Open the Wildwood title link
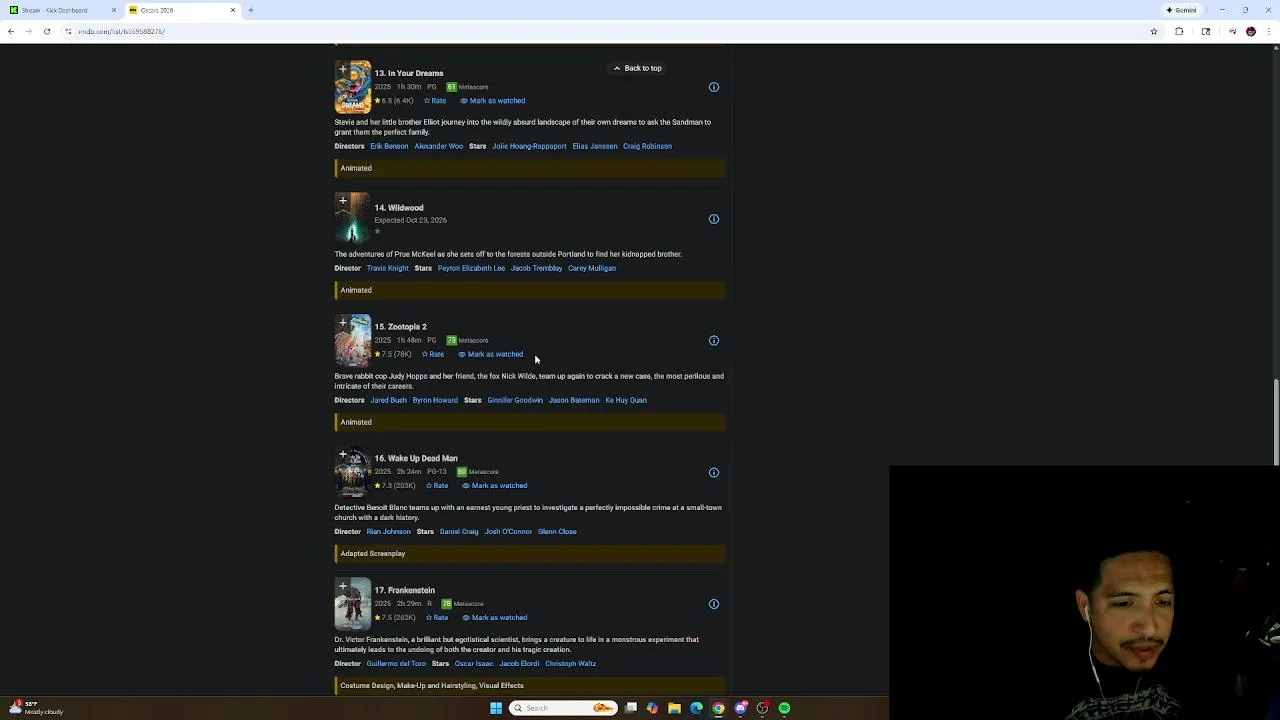1280x720 pixels. (399, 208)
